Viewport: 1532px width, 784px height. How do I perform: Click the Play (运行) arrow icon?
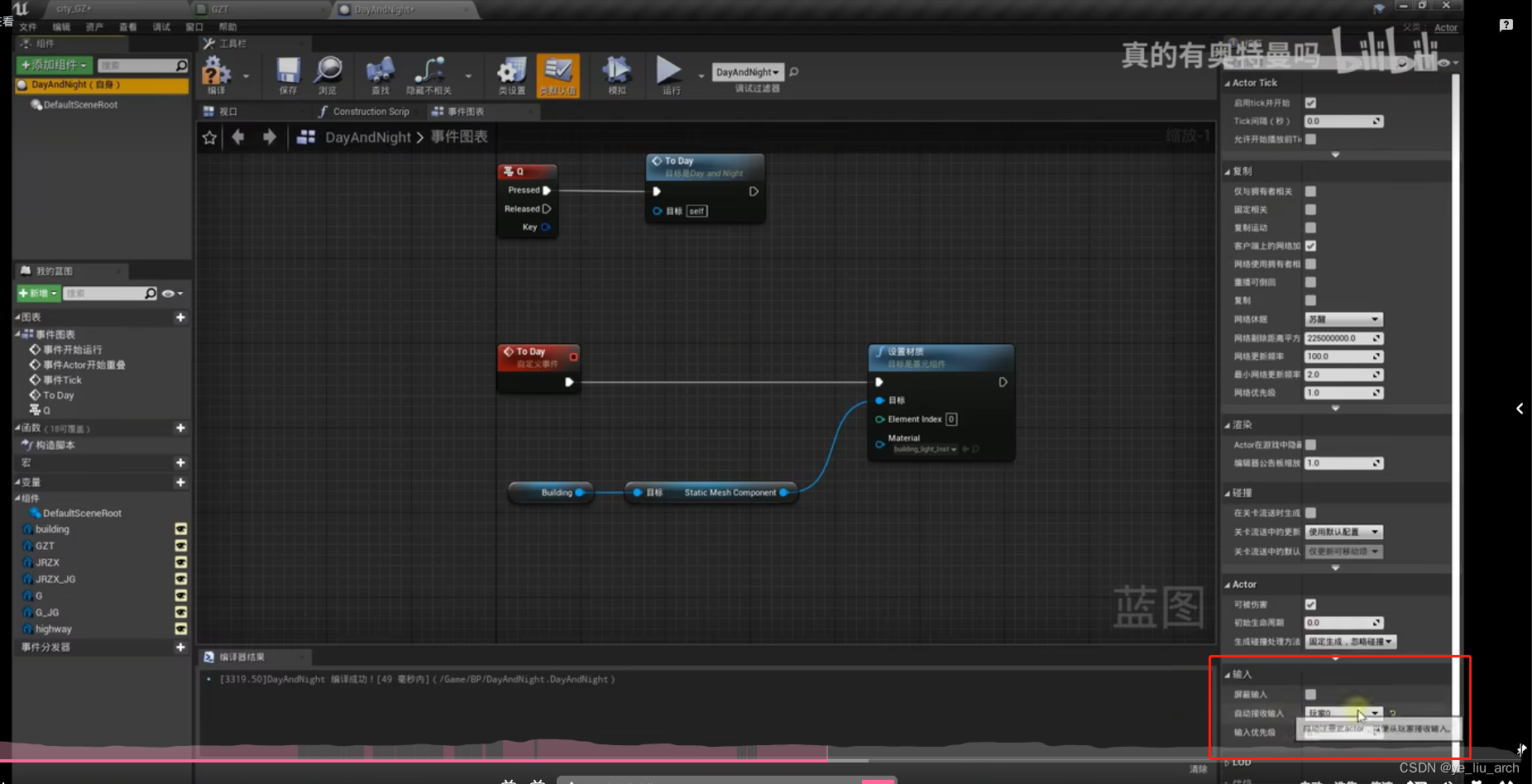tap(669, 70)
